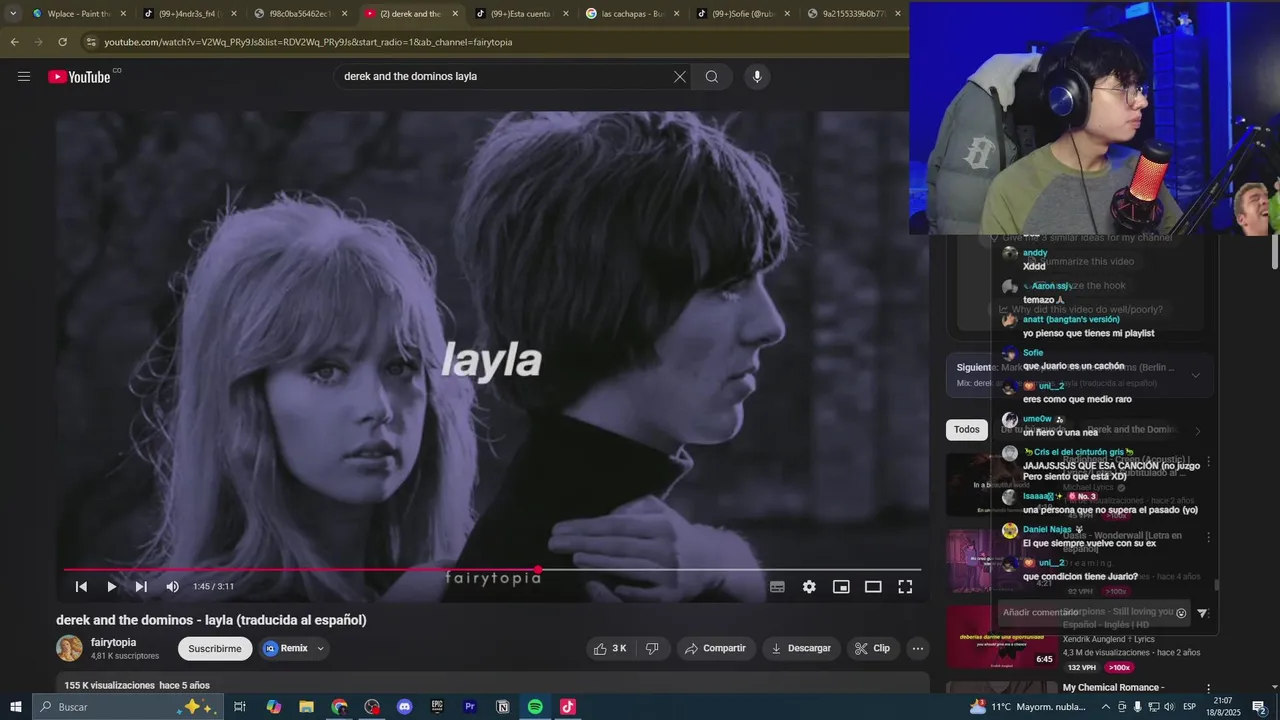
Task: Play the paused video
Action: (111, 587)
